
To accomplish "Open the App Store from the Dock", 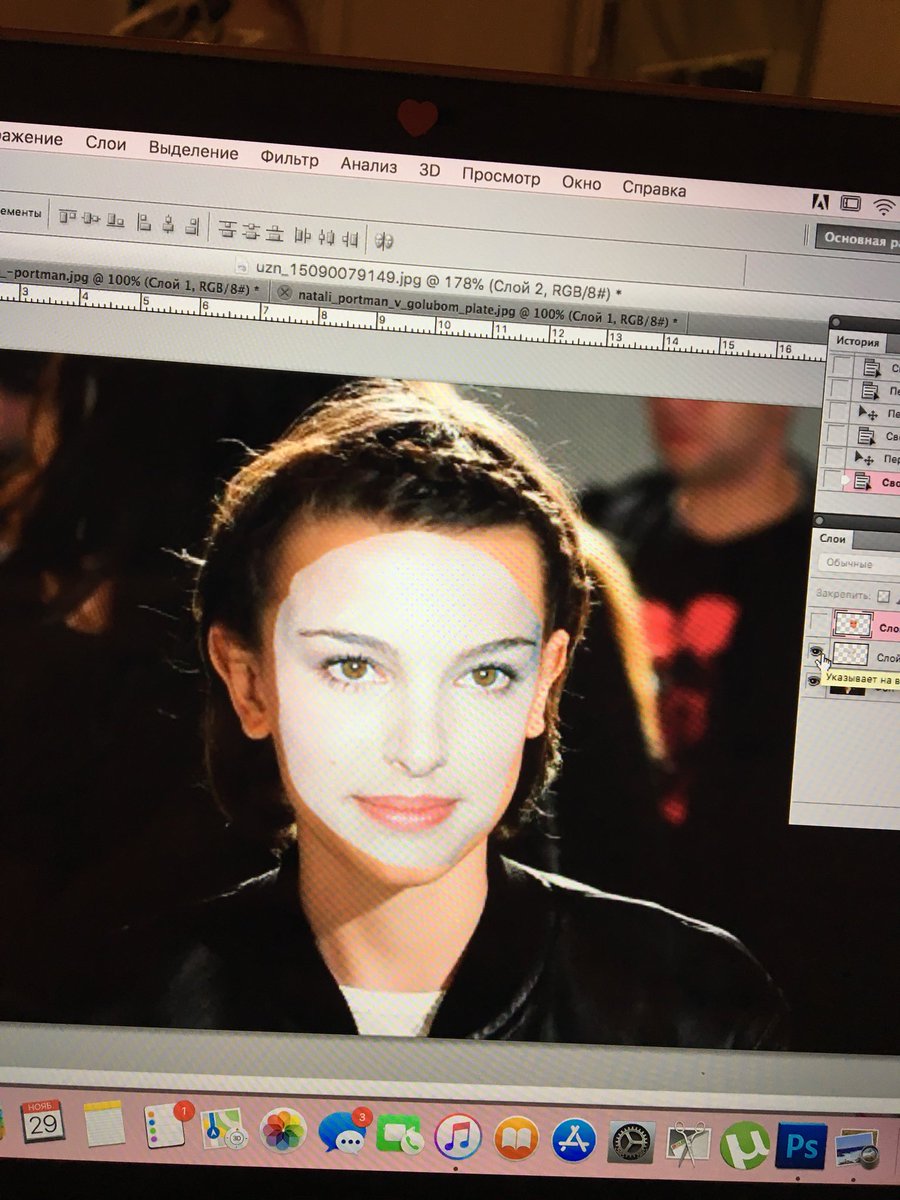I will point(574,1139).
